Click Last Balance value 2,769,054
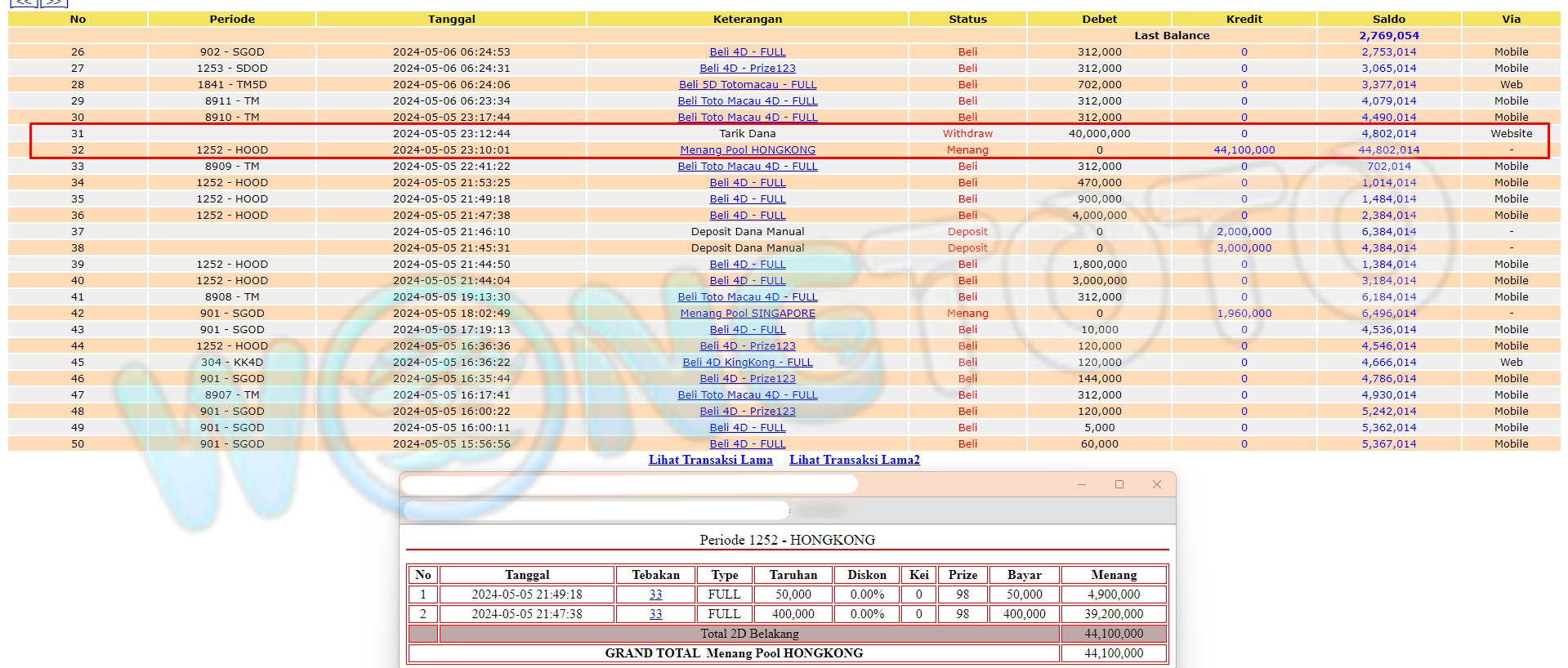Screen dimensions: 1568x668 pos(1388,36)
